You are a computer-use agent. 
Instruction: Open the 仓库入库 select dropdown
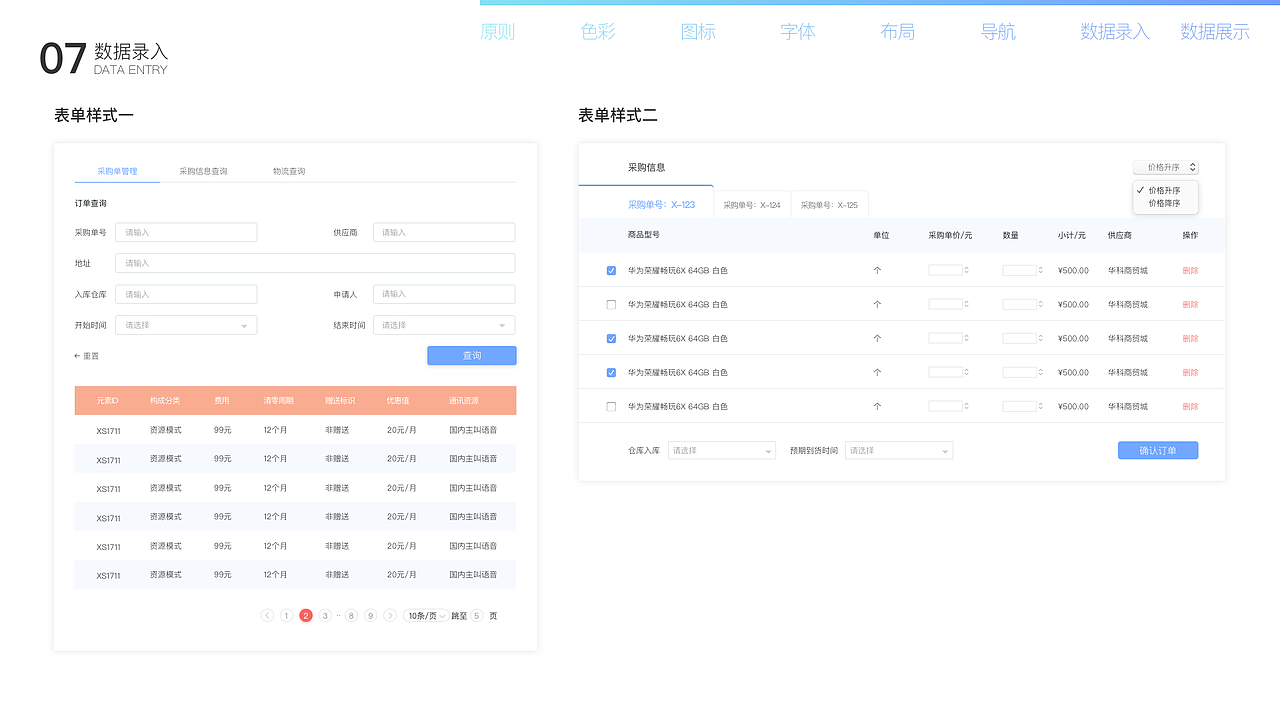tap(721, 451)
